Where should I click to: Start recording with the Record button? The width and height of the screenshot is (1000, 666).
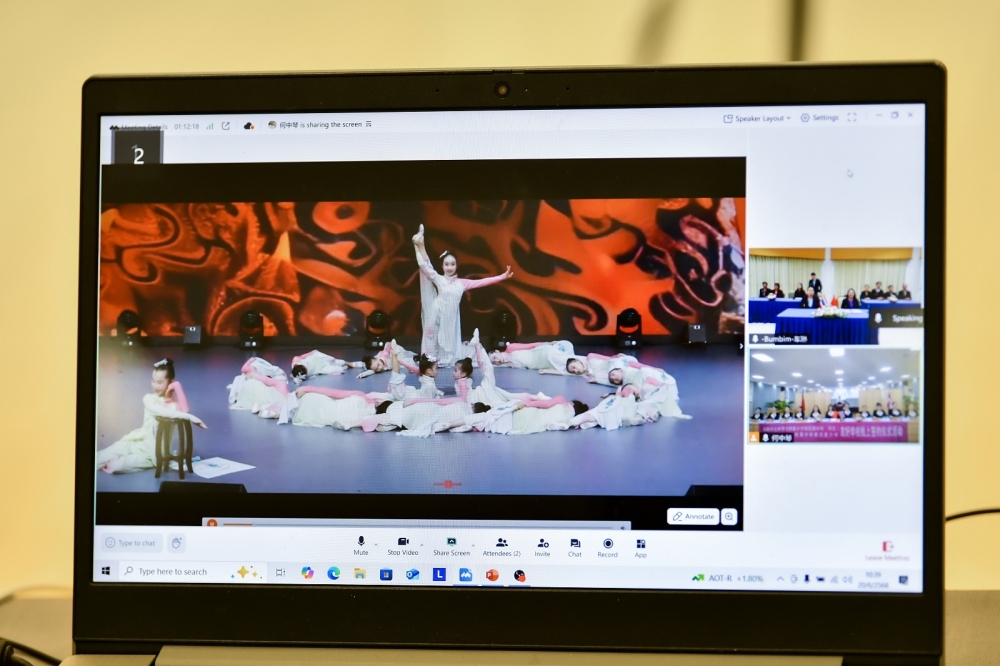(607, 548)
